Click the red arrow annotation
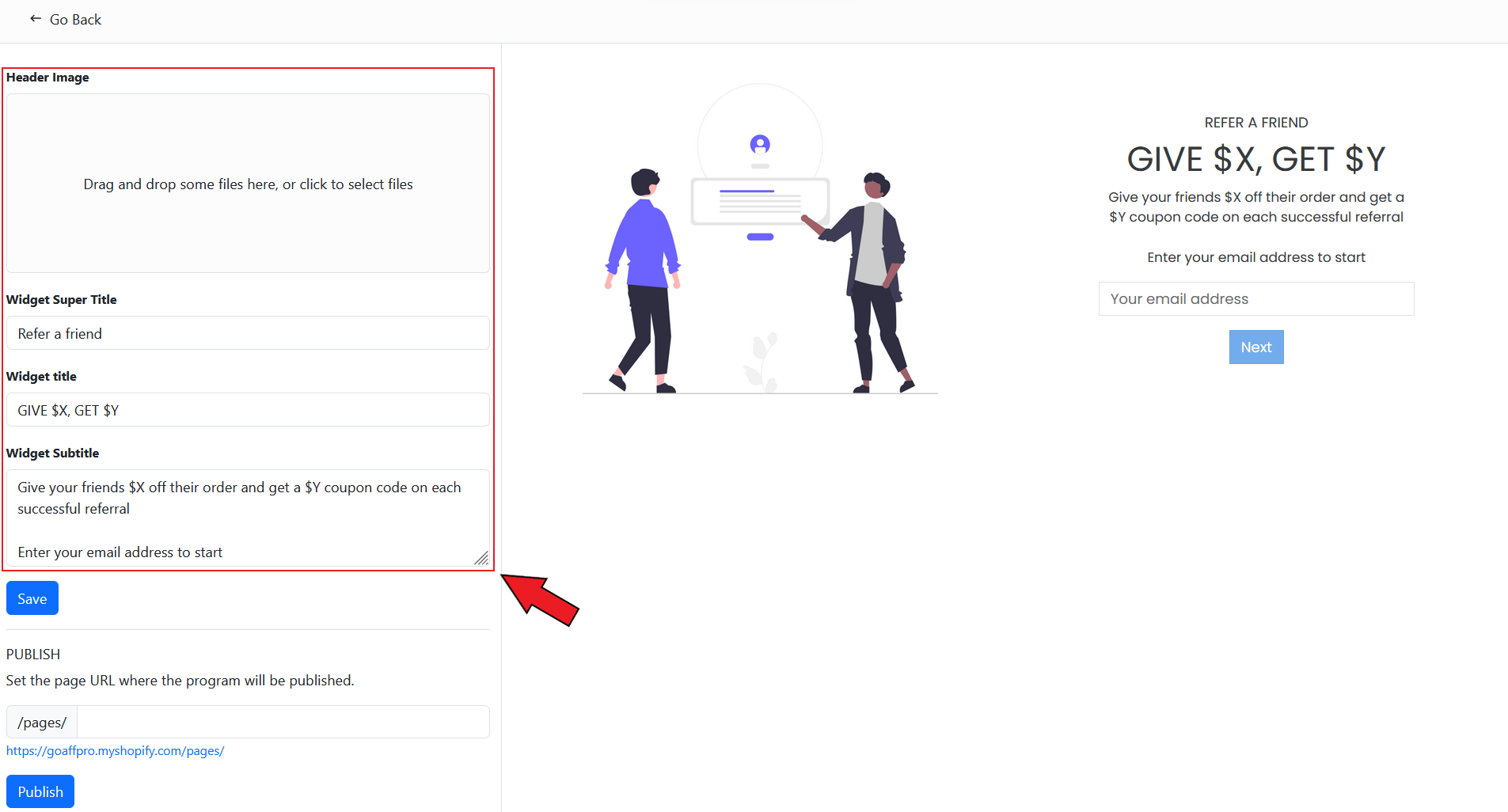1508x812 pixels. pos(541,600)
